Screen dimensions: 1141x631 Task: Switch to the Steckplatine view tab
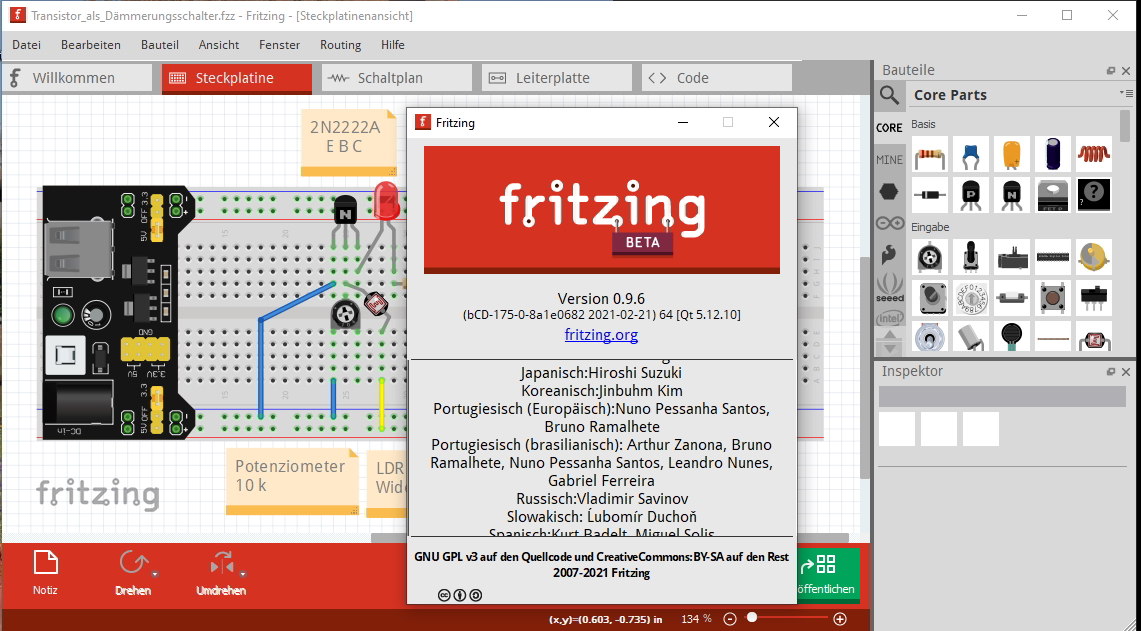(236, 78)
